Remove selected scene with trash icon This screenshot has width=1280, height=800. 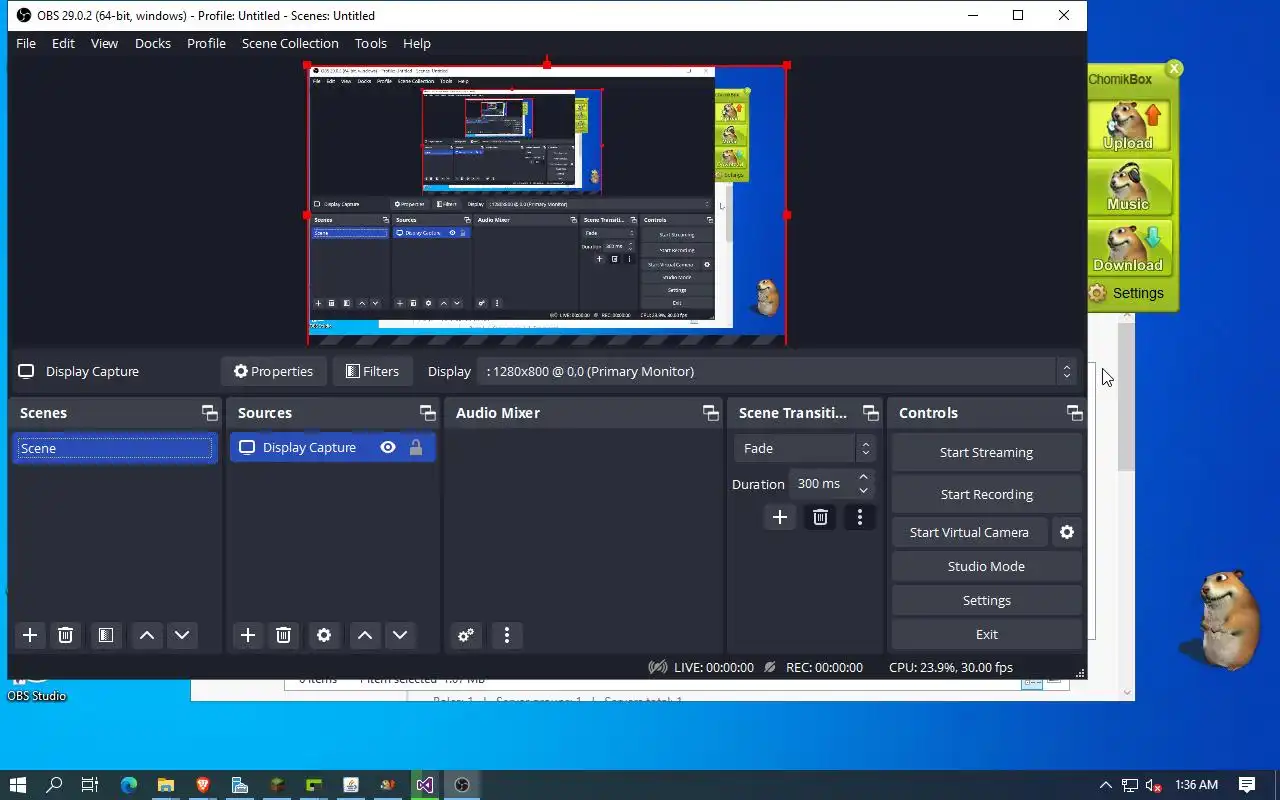click(65, 635)
